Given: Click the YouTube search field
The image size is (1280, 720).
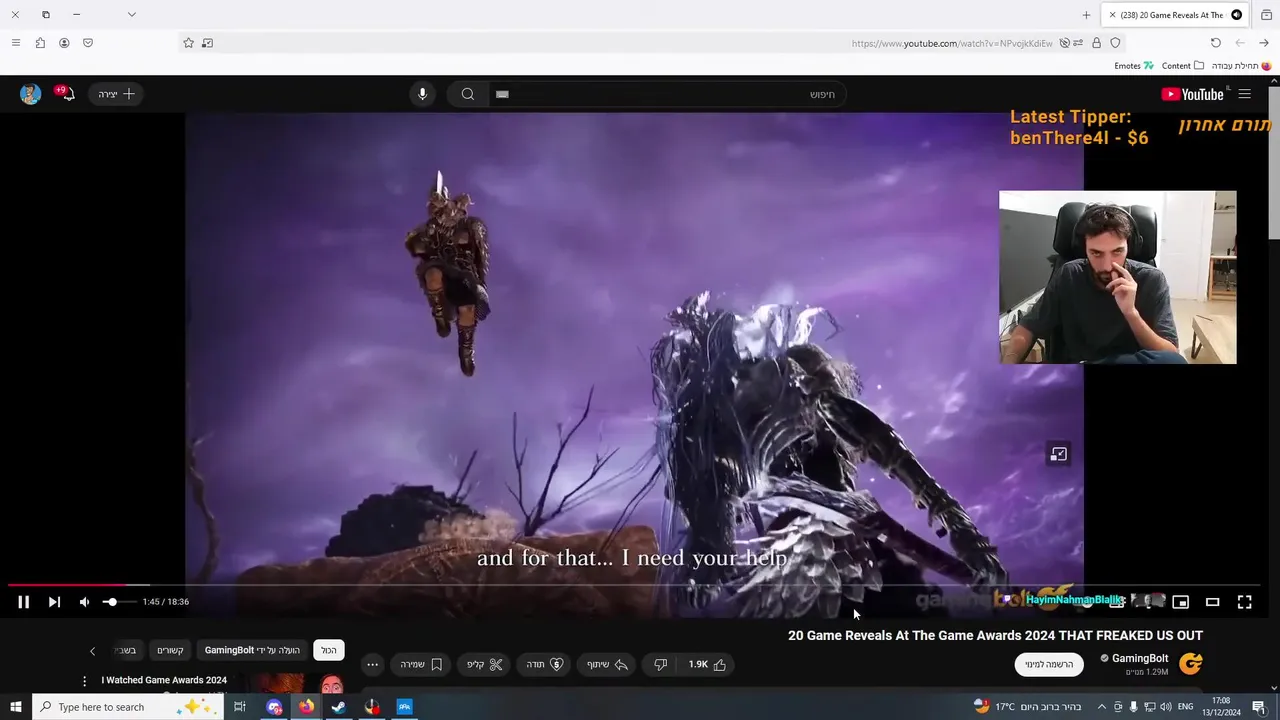Looking at the screenshot, I should 665,94.
